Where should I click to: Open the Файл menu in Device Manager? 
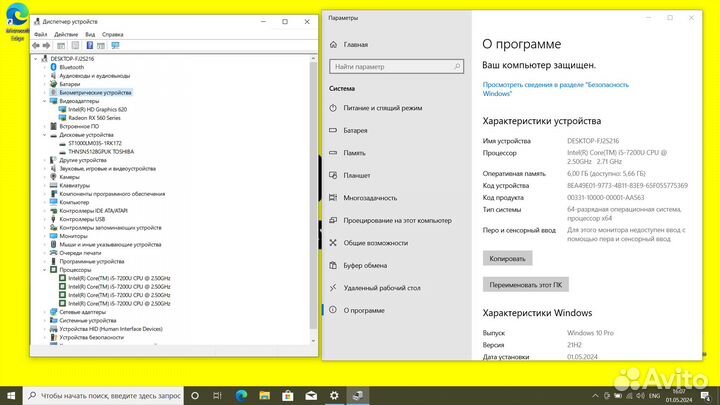tap(40, 34)
